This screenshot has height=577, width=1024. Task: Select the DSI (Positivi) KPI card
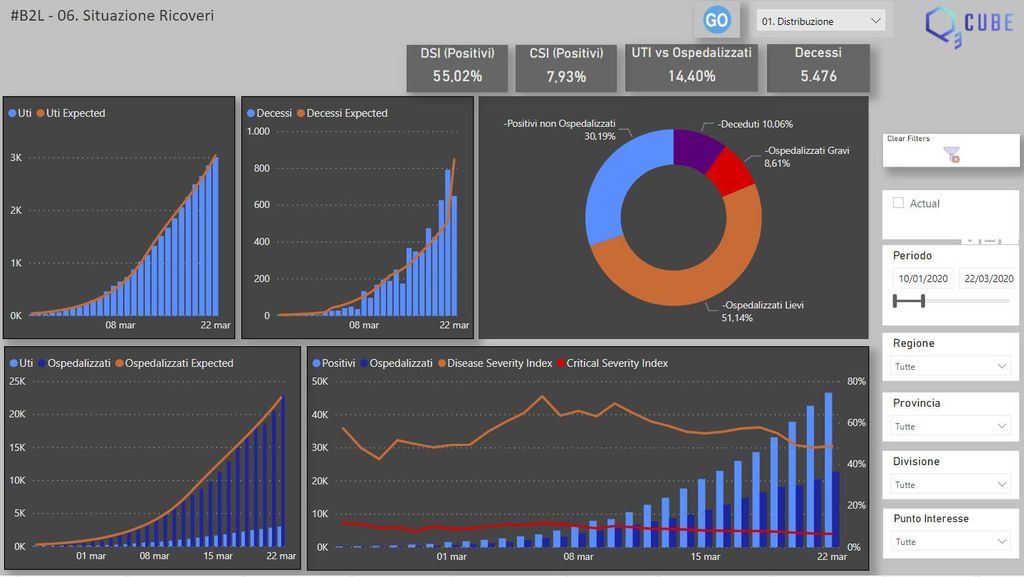[456, 66]
